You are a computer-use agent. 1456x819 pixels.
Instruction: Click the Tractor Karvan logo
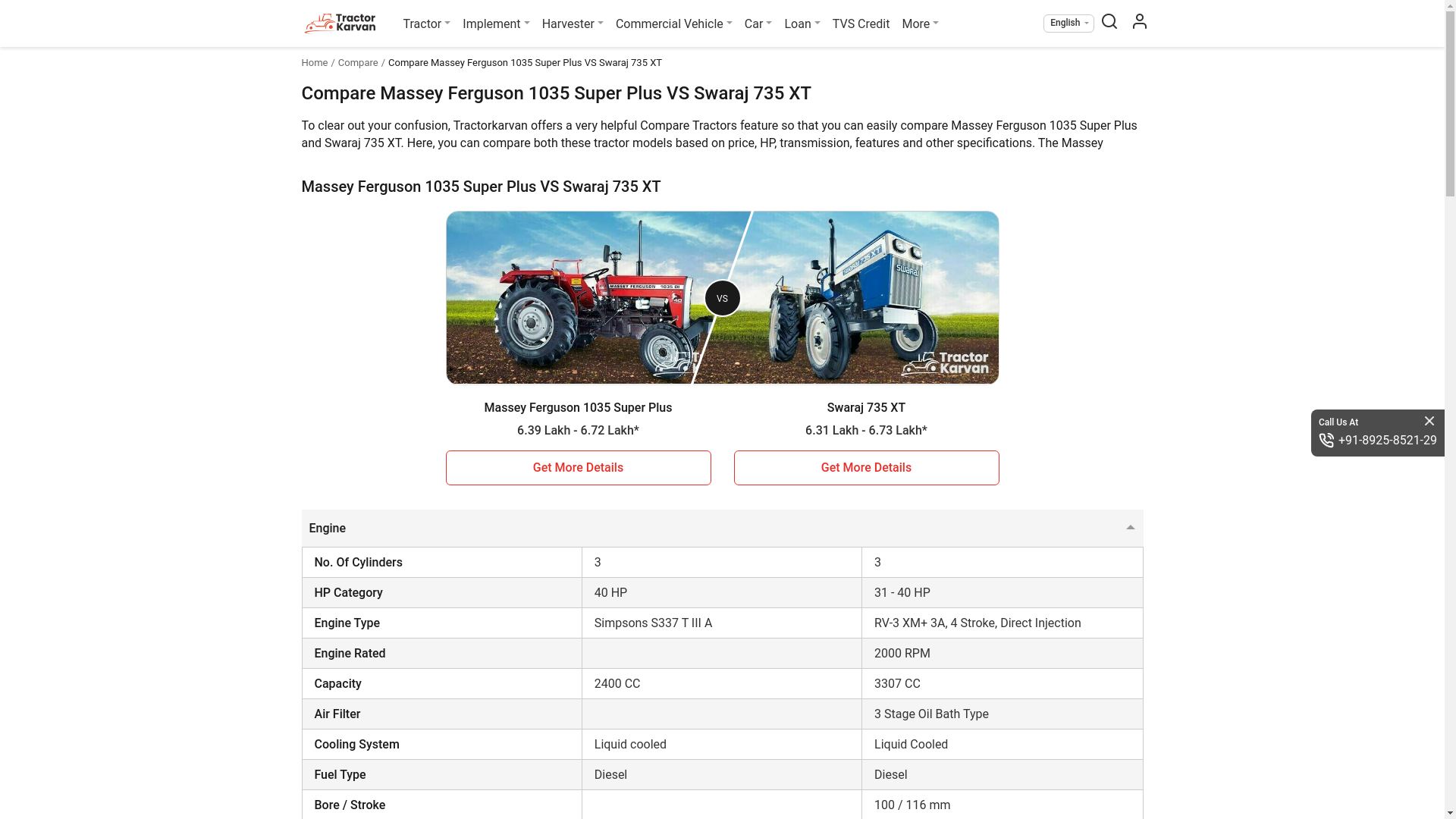point(340,24)
